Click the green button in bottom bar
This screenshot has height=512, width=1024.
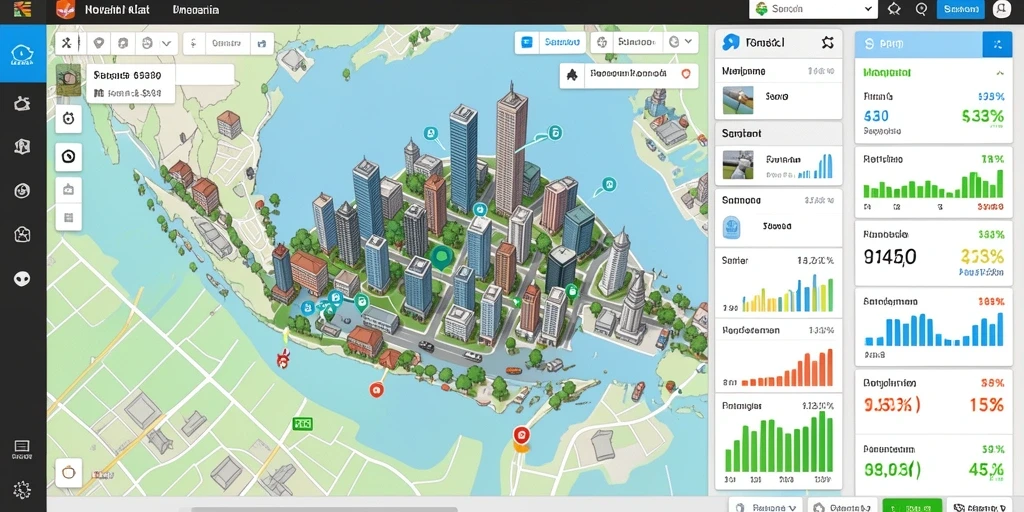tap(912, 507)
